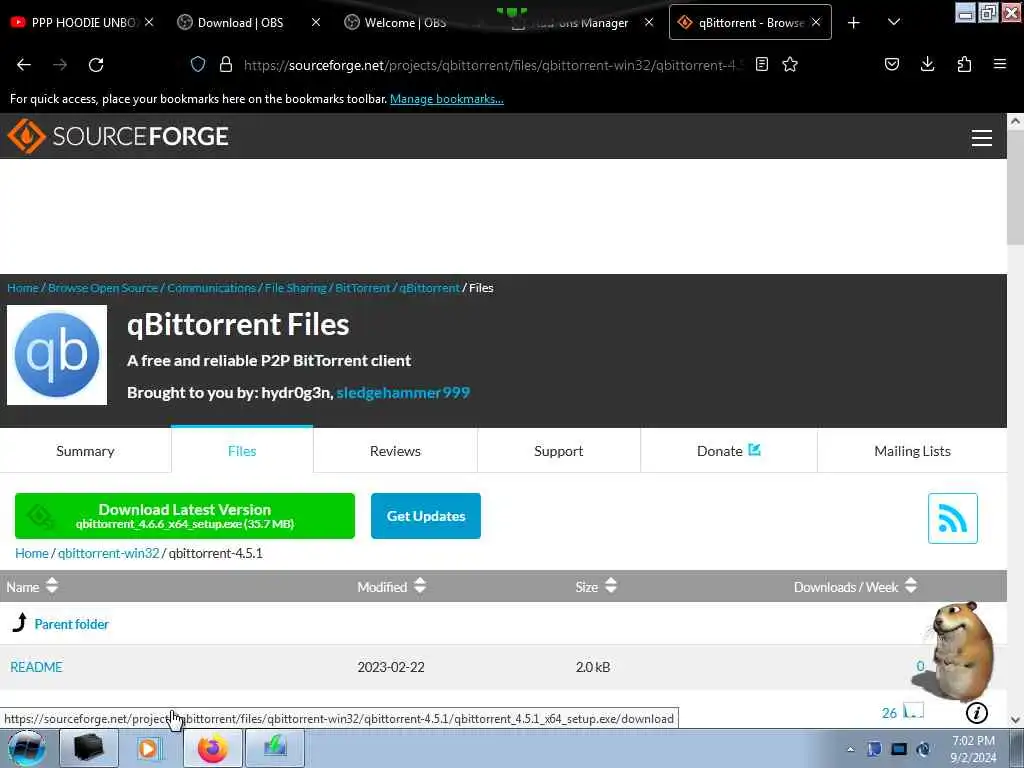Click the Parent folder link

tap(72, 624)
